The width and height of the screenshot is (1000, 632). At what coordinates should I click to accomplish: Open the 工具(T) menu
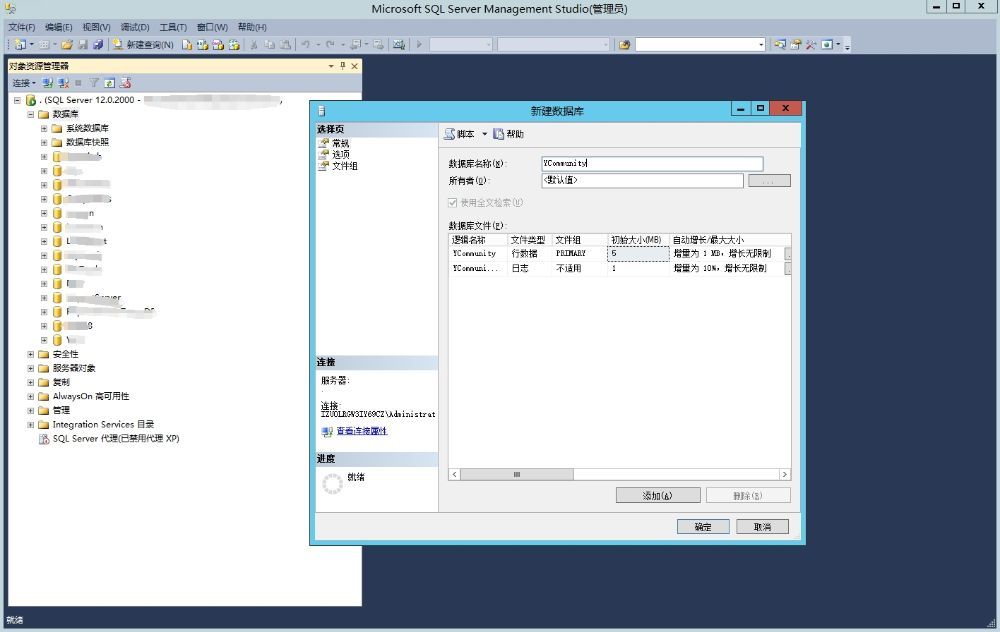(x=173, y=27)
